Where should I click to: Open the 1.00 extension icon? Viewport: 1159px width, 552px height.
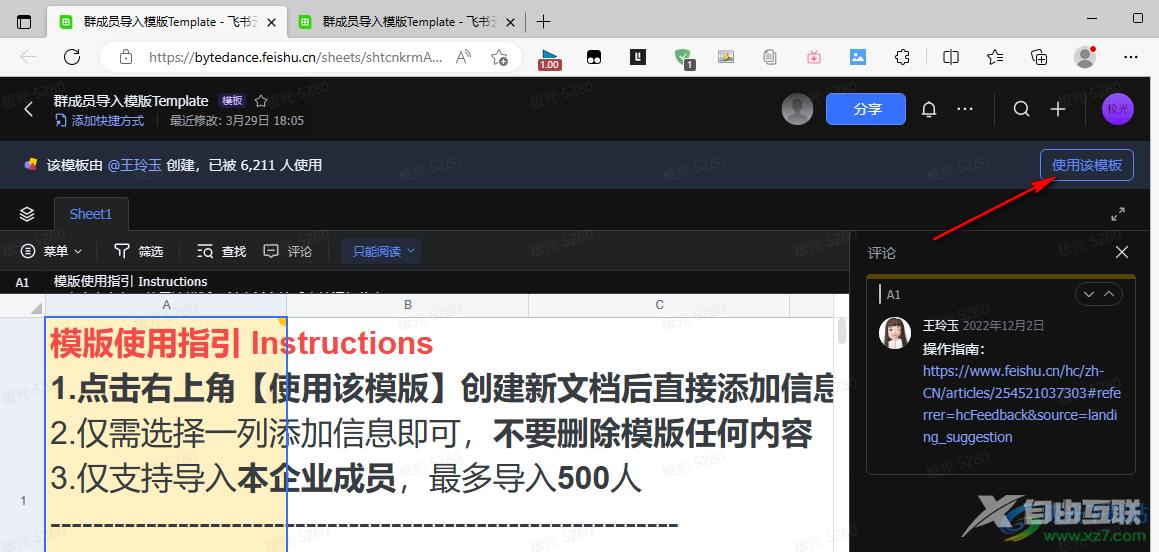click(549, 58)
